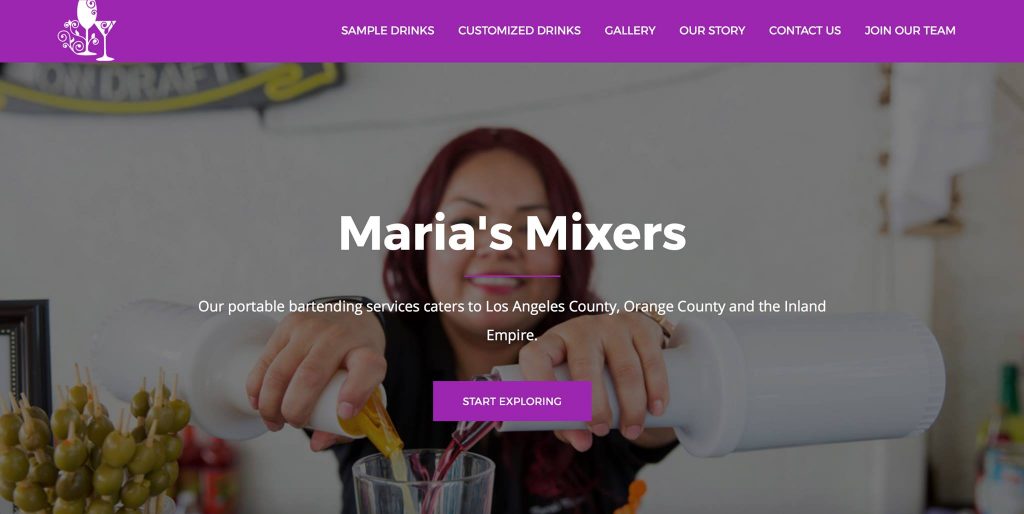Click the On Draft sign
The image size is (1024, 514).
pos(171,86)
